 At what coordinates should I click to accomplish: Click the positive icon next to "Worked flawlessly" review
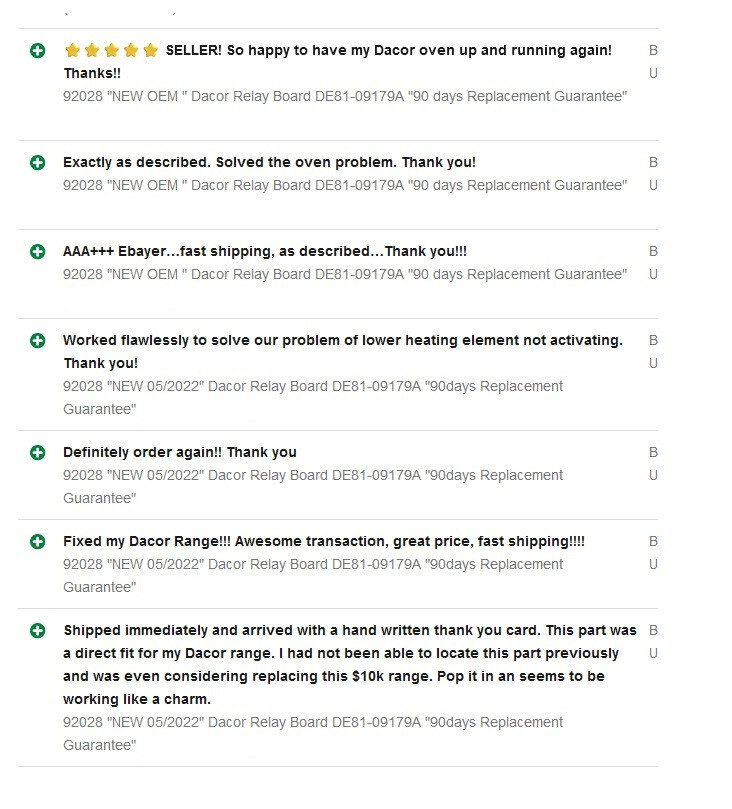coord(38,340)
